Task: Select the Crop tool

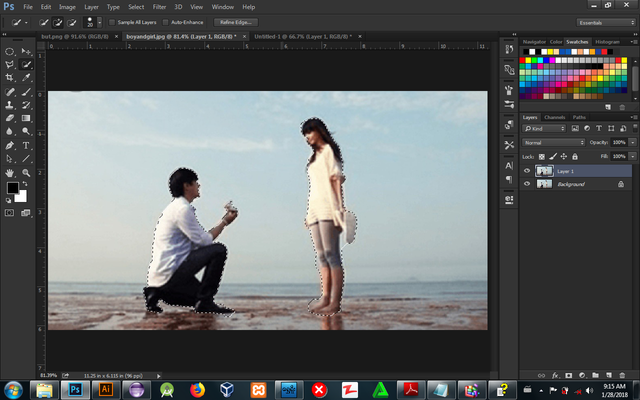Action: tap(10, 77)
